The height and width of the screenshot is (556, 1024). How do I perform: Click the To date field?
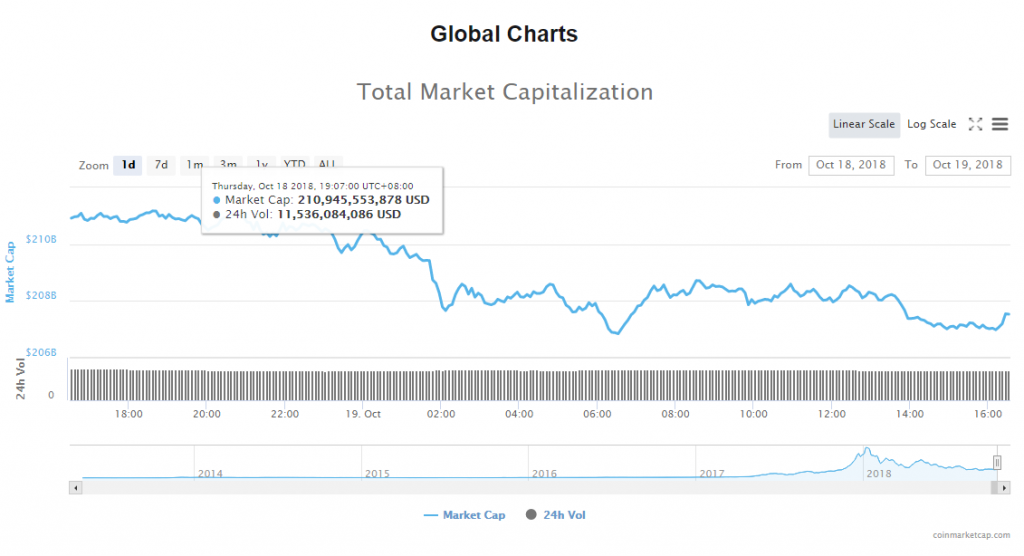click(968, 165)
